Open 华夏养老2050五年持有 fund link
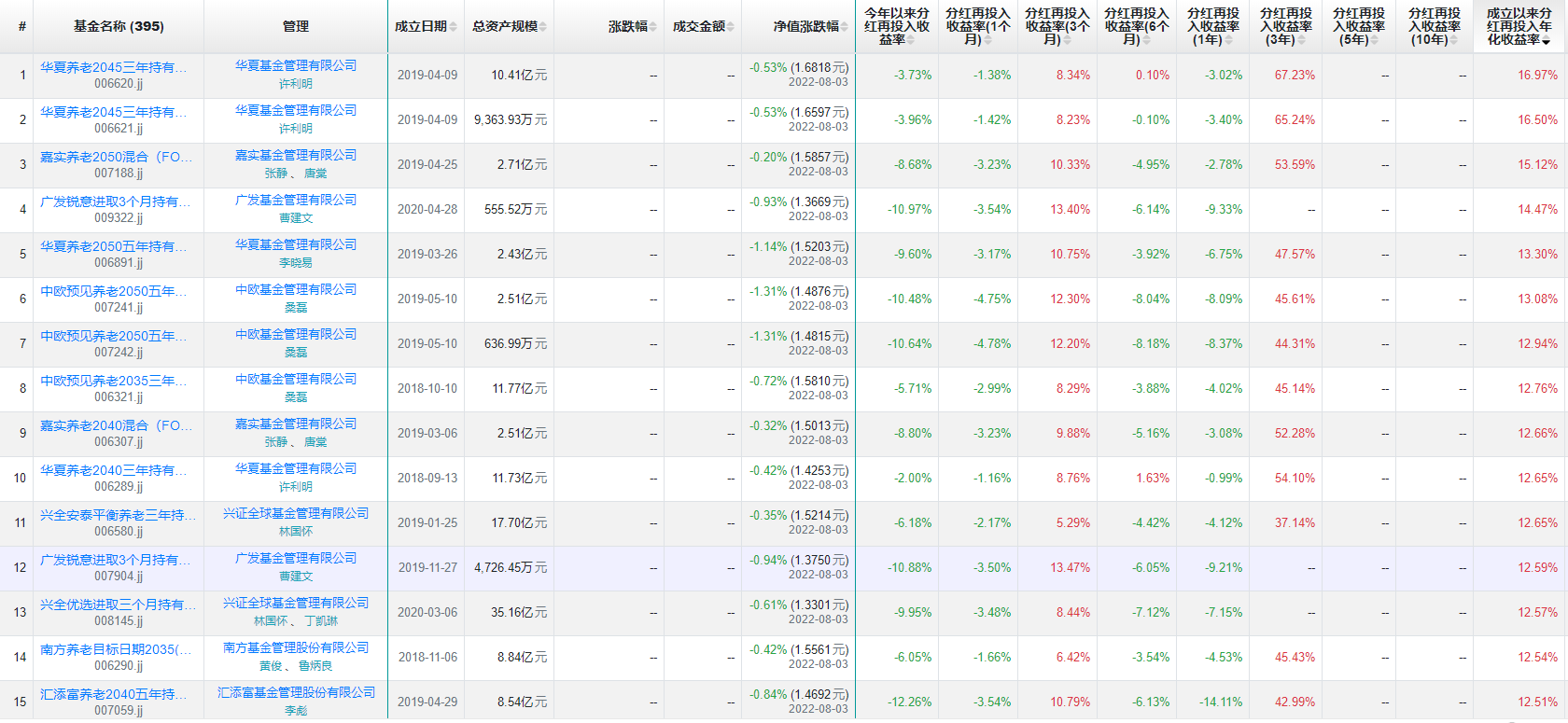The height and width of the screenshot is (723, 1568). [113, 246]
